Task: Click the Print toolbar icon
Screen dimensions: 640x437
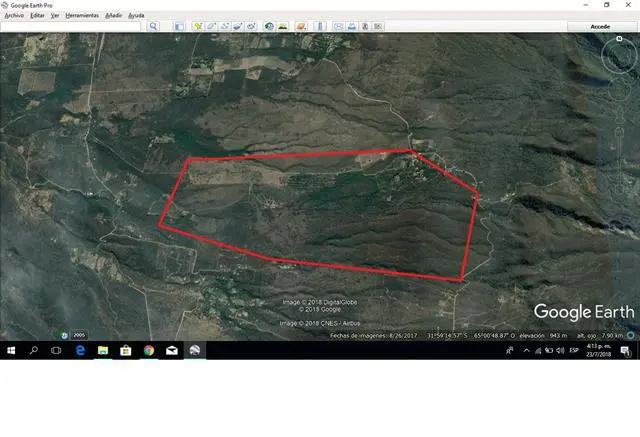Action: pos(351,27)
